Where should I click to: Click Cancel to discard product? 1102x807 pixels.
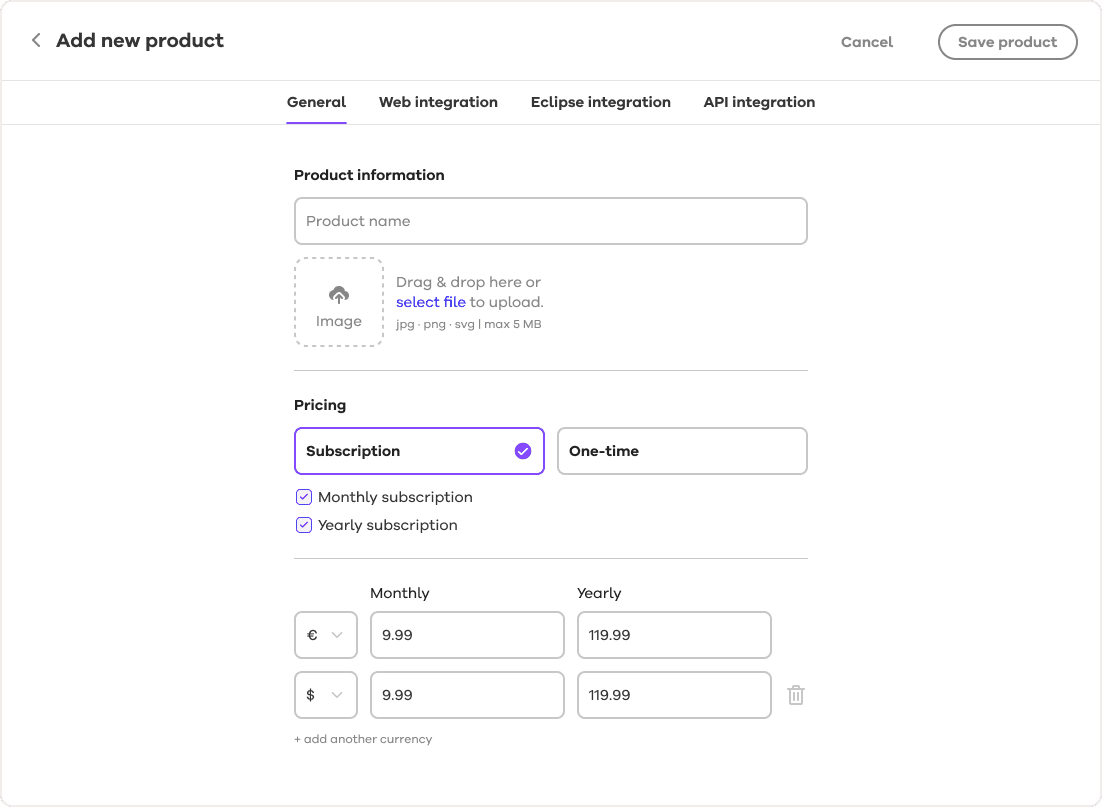click(x=867, y=42)
